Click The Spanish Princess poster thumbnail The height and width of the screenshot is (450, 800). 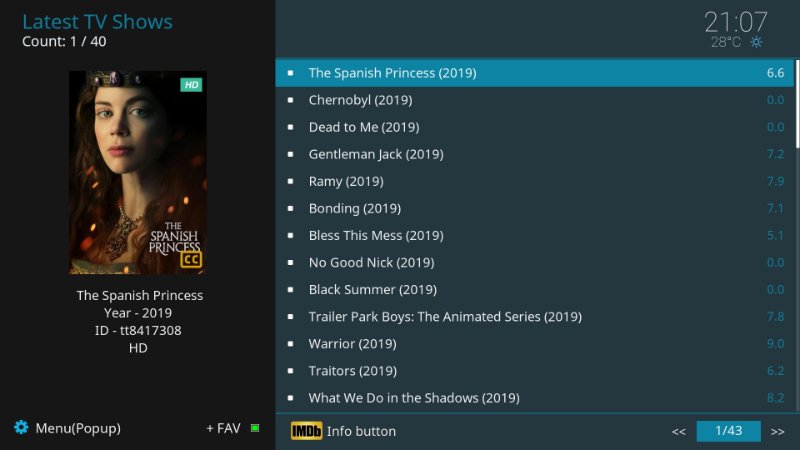(x=137, y=172)
